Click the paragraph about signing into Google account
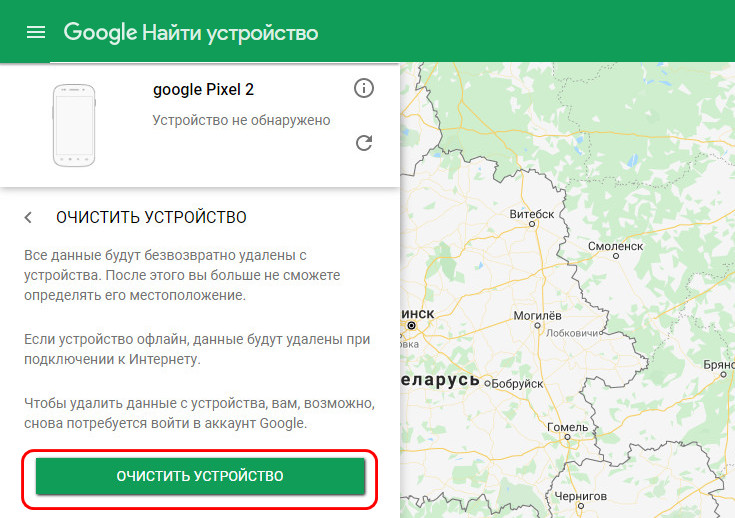Screen dimensions: 735x518 (199, 413)
